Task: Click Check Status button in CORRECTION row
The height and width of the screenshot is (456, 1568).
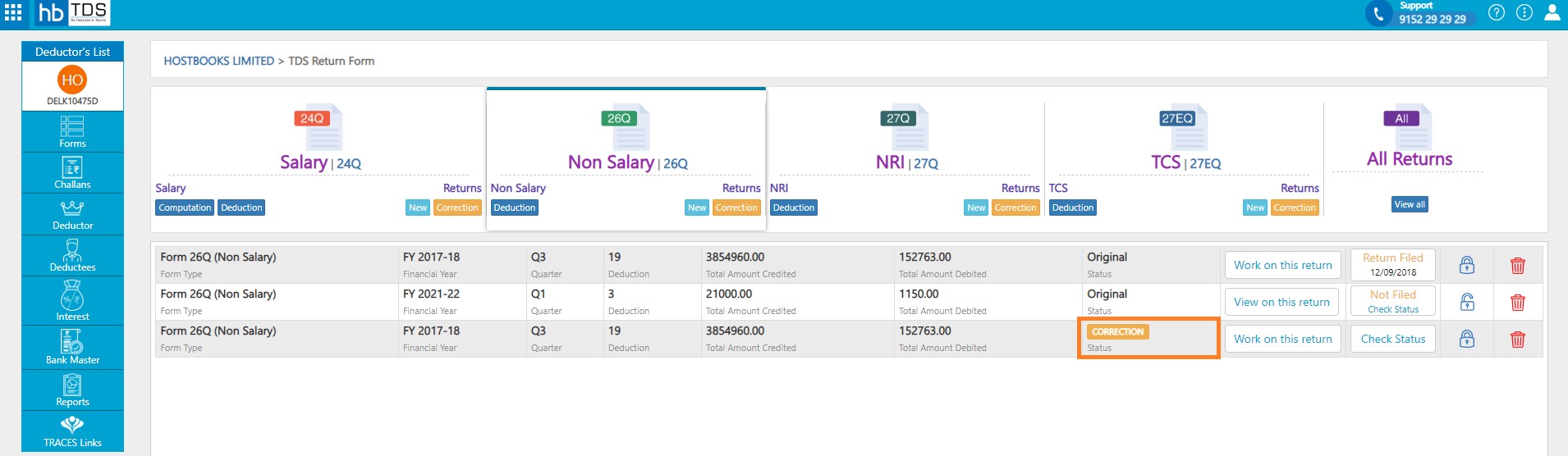Action: click(x=1393, y=339)
